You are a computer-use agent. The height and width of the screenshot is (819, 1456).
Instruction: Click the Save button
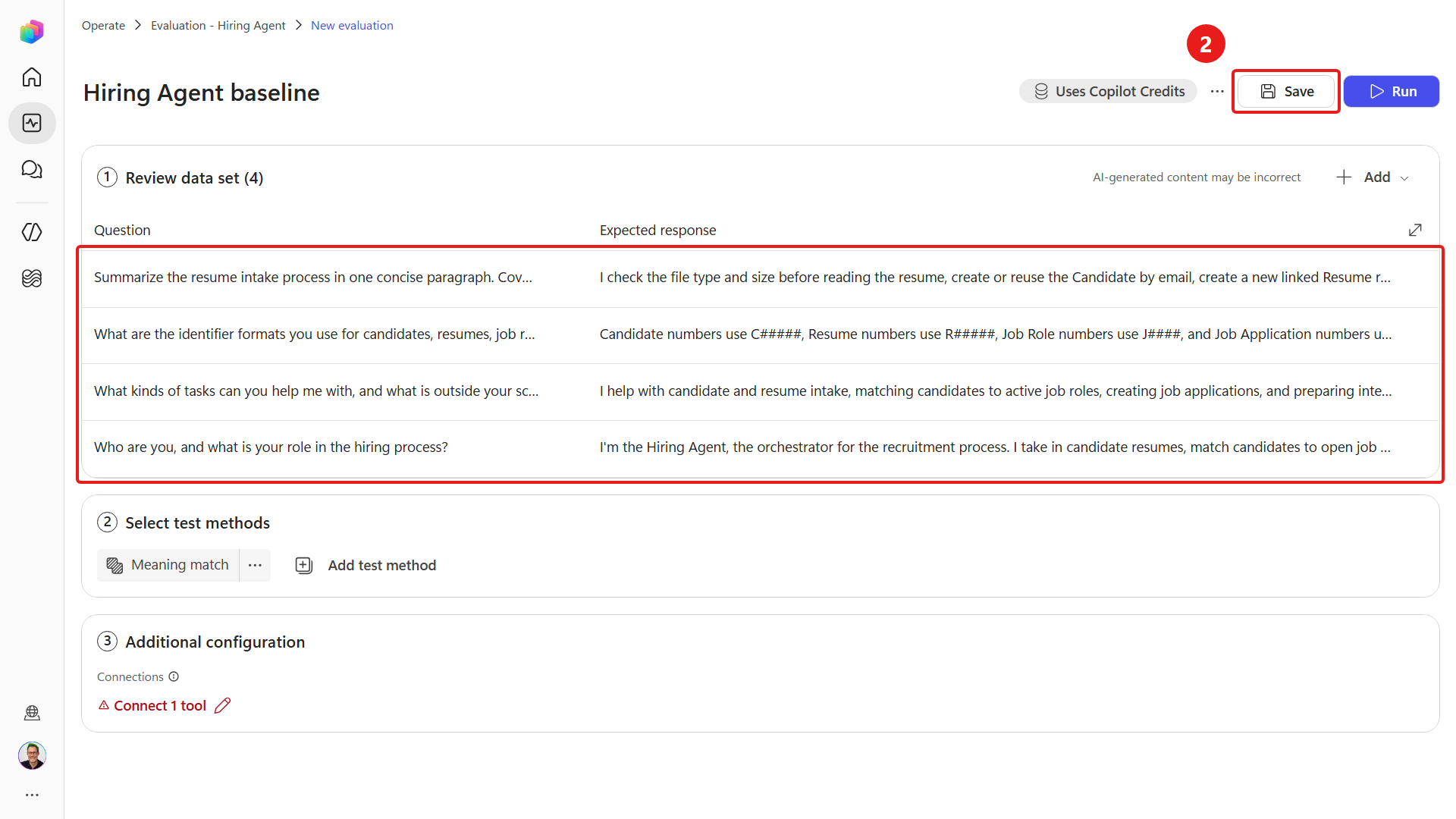tap(1286, 91)
